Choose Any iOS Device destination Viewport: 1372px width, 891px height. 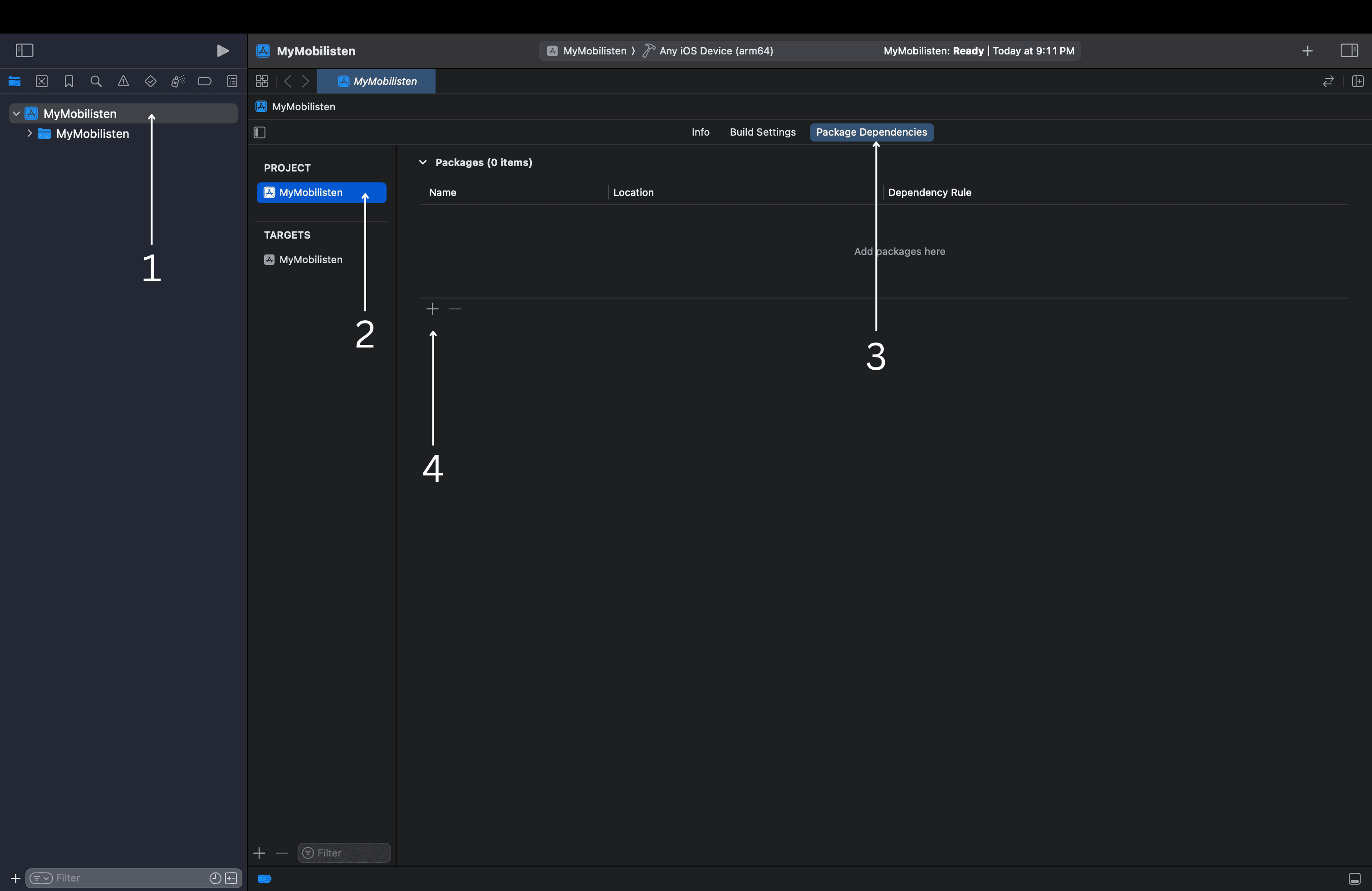[x=709, y=51]
